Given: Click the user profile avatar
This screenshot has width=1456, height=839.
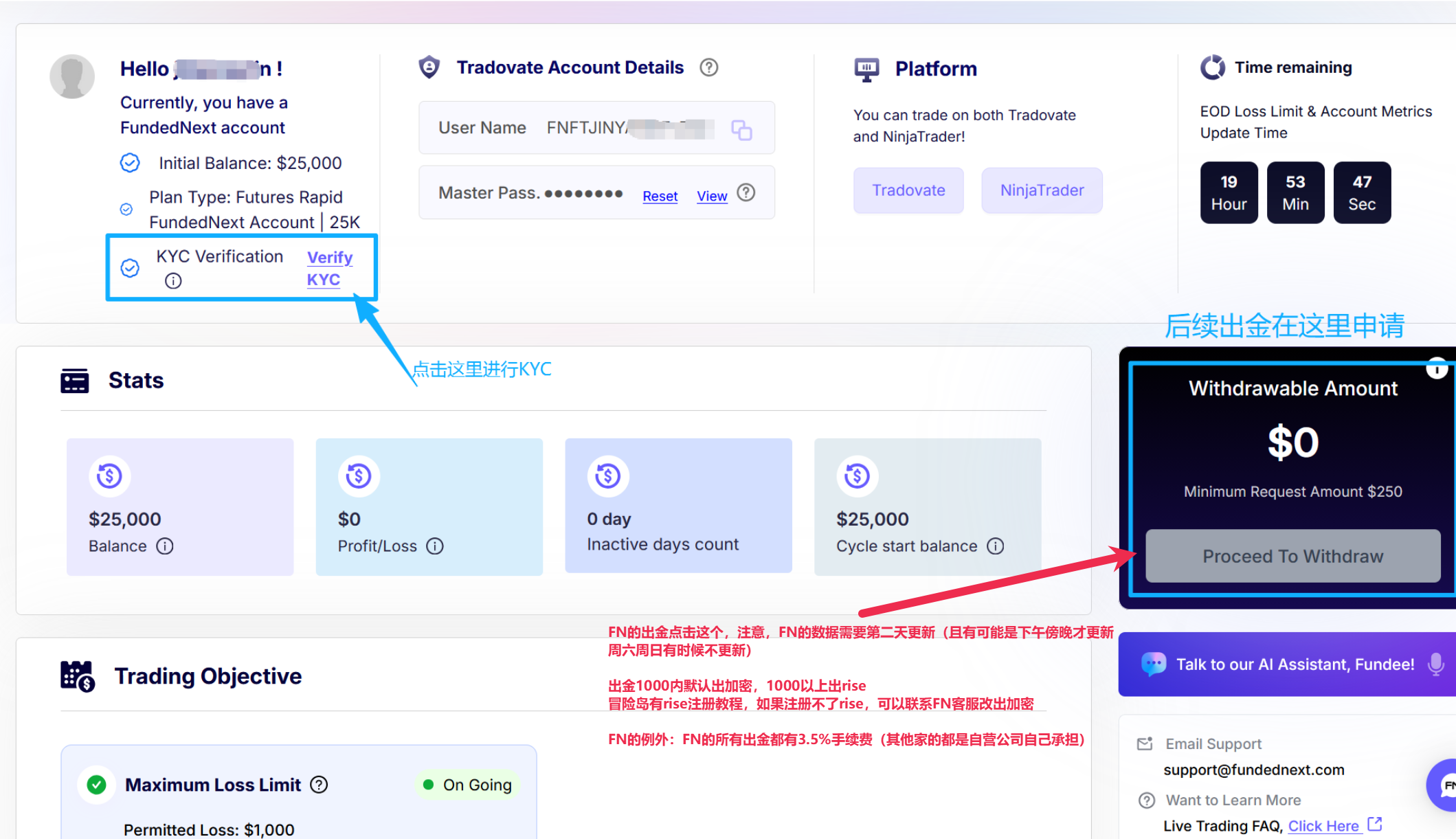Looking at the screenshot, I should click(x=72, y=76).
